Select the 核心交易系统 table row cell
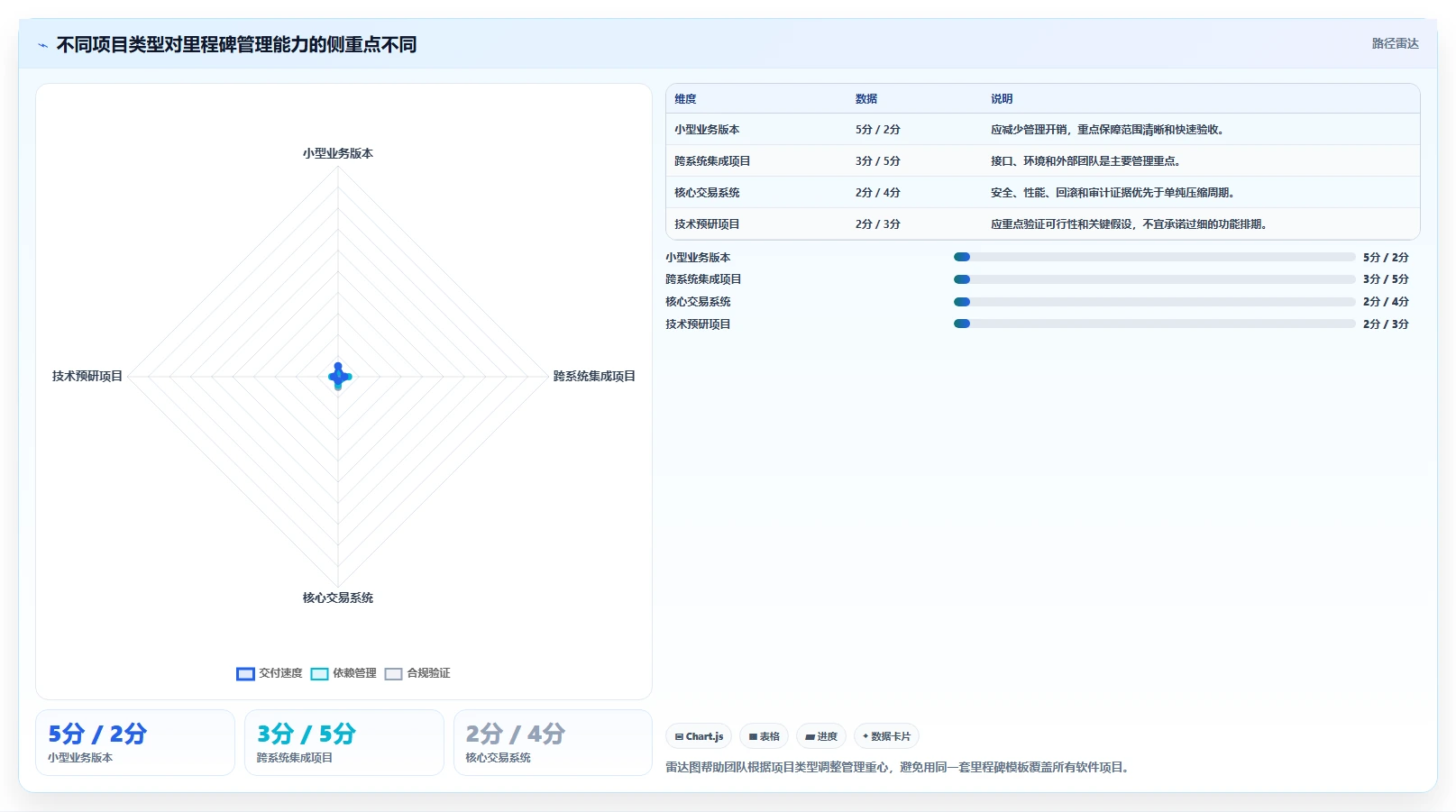Viewport: 1456px width, 812px height. click(x=707, y=193)
